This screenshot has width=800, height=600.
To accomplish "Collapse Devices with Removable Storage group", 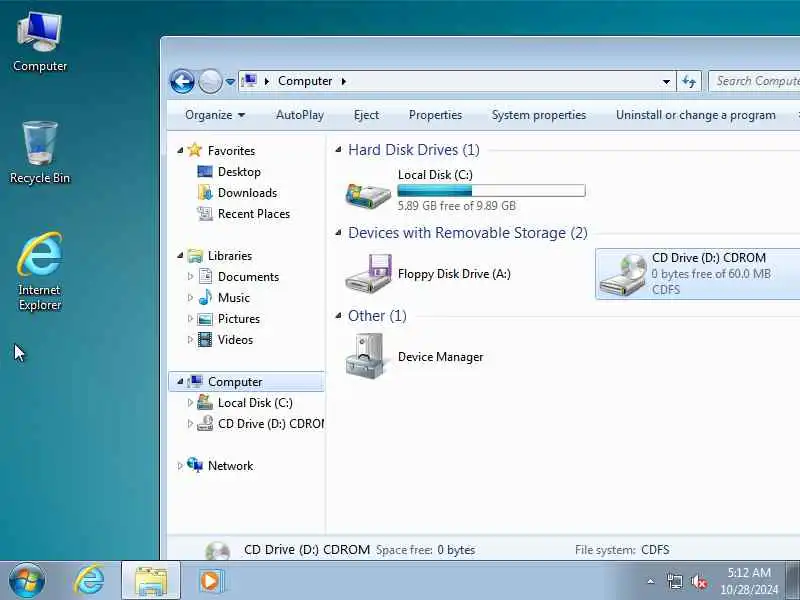I will (x=338, y=233).
